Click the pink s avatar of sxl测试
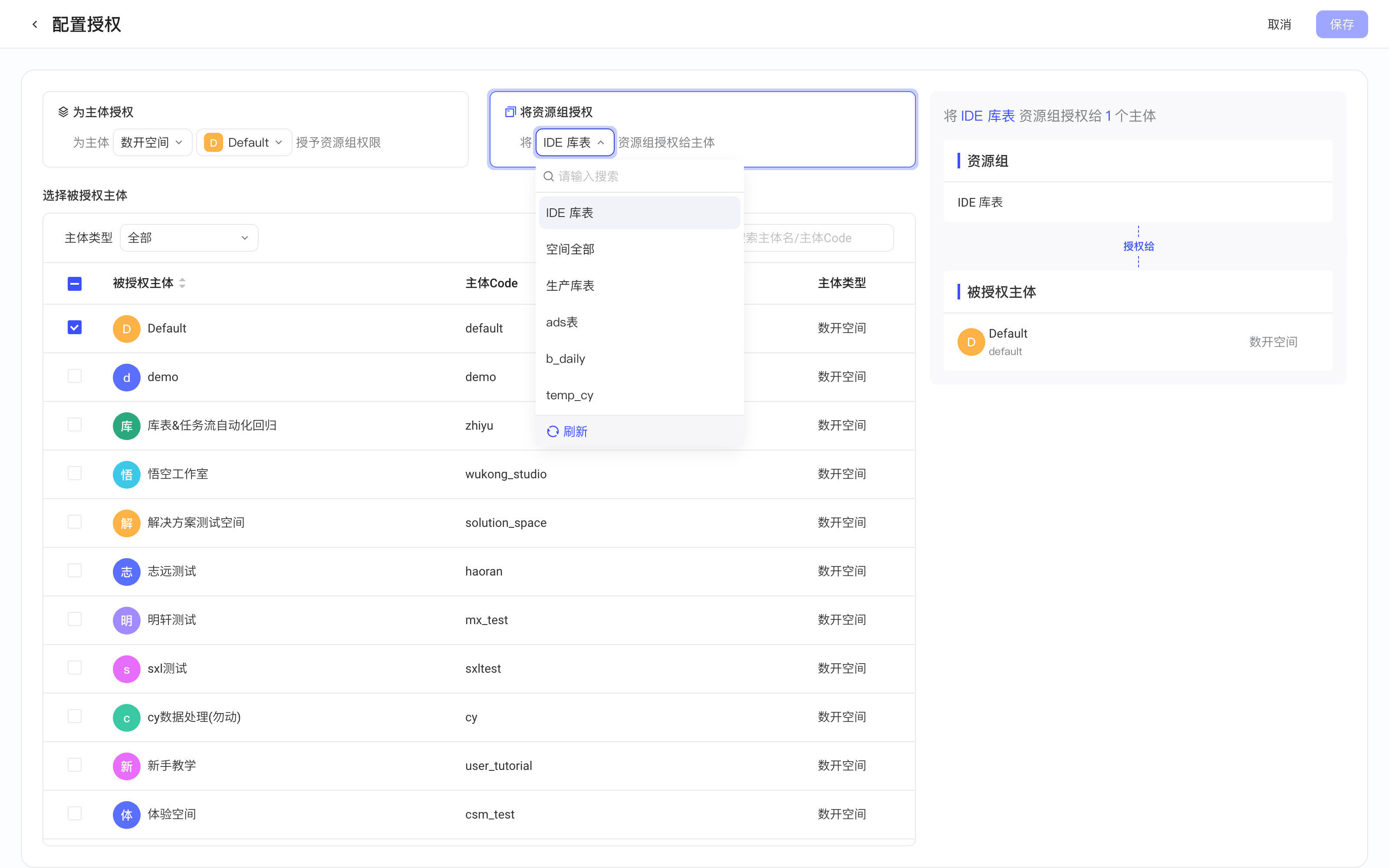The height and width of the screenshot is (868, 1389). 127,669
